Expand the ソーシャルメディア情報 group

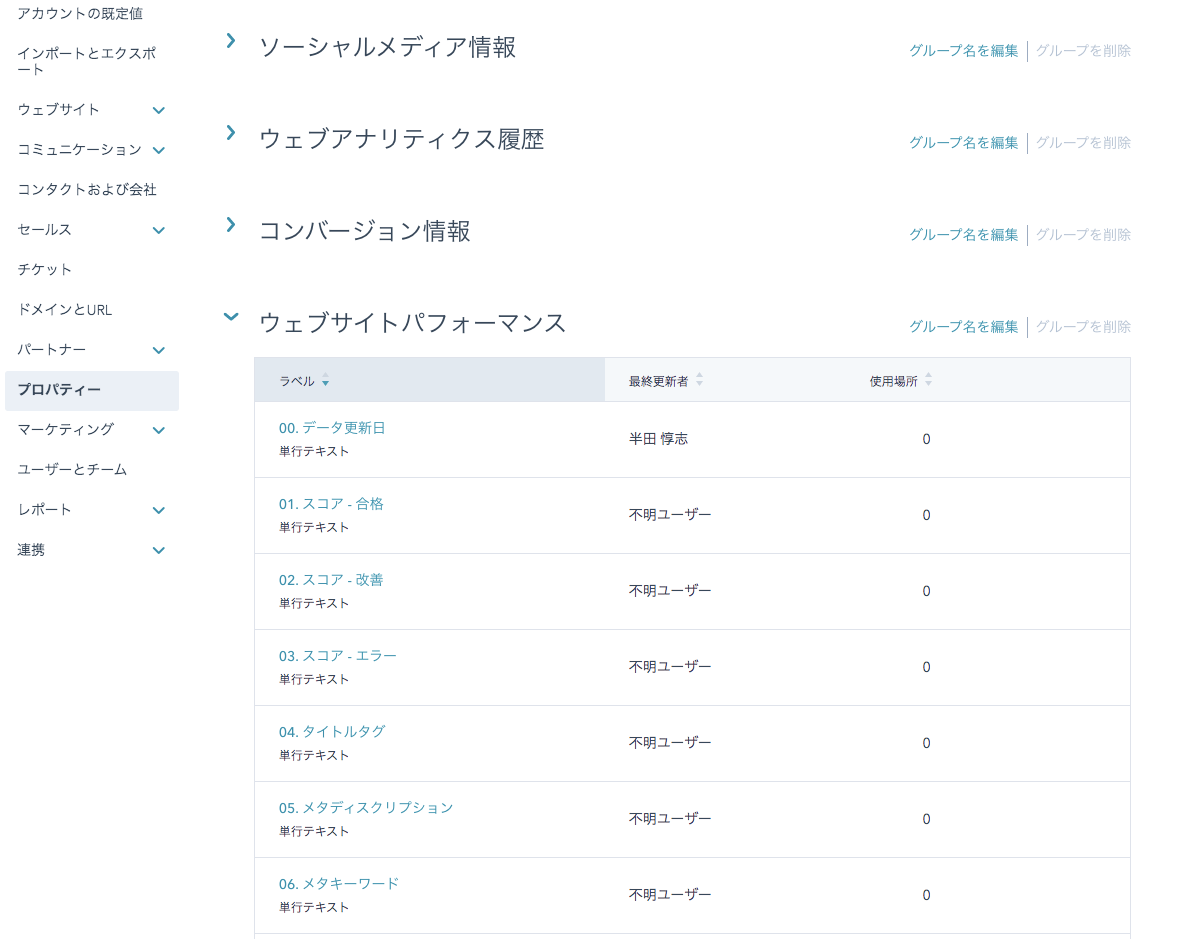[x=231, y=41]
